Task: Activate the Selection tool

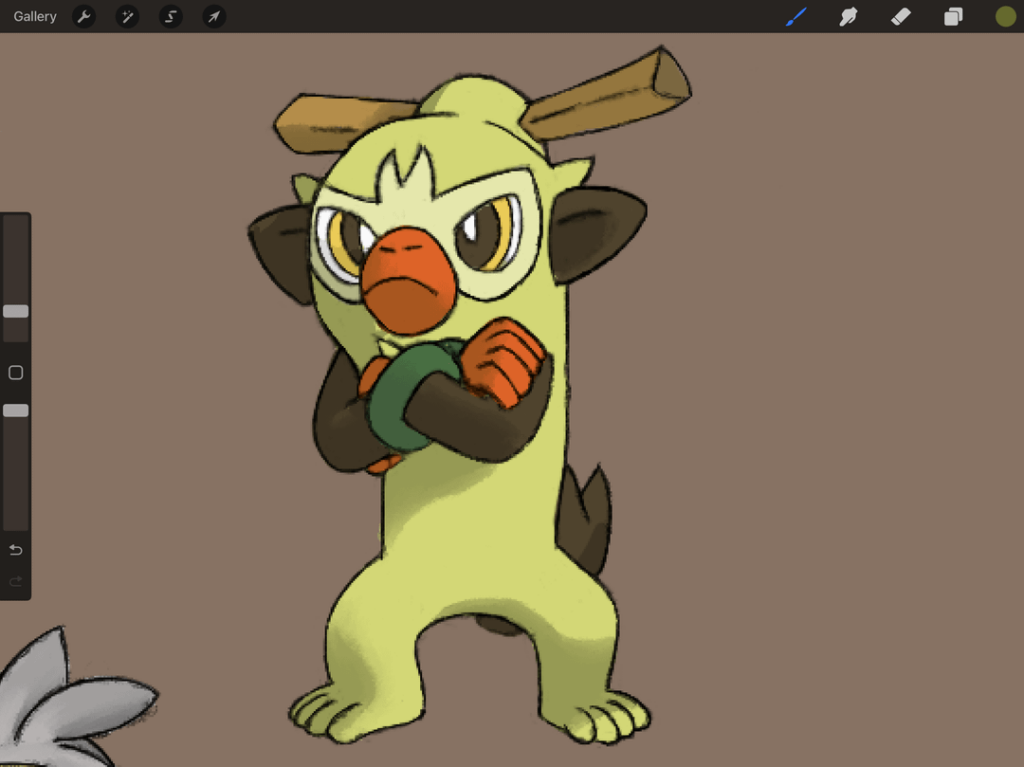Action: tap(170, 16)
